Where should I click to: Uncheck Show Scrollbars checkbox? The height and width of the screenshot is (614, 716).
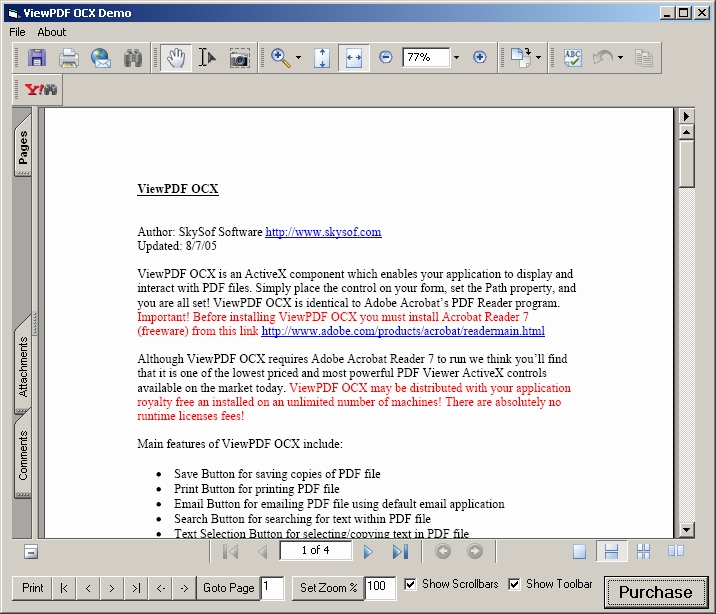[410, 584]
